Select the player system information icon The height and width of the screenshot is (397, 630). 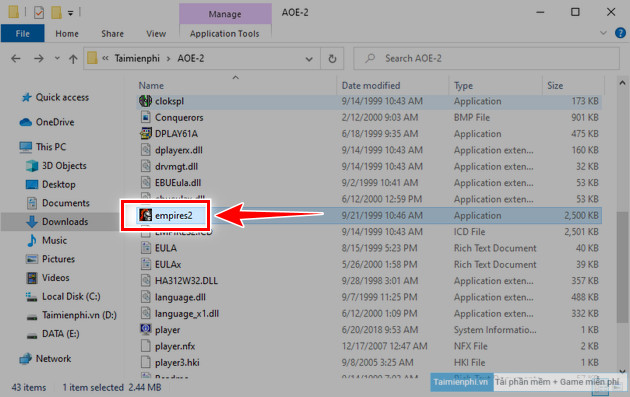[145, 329]
